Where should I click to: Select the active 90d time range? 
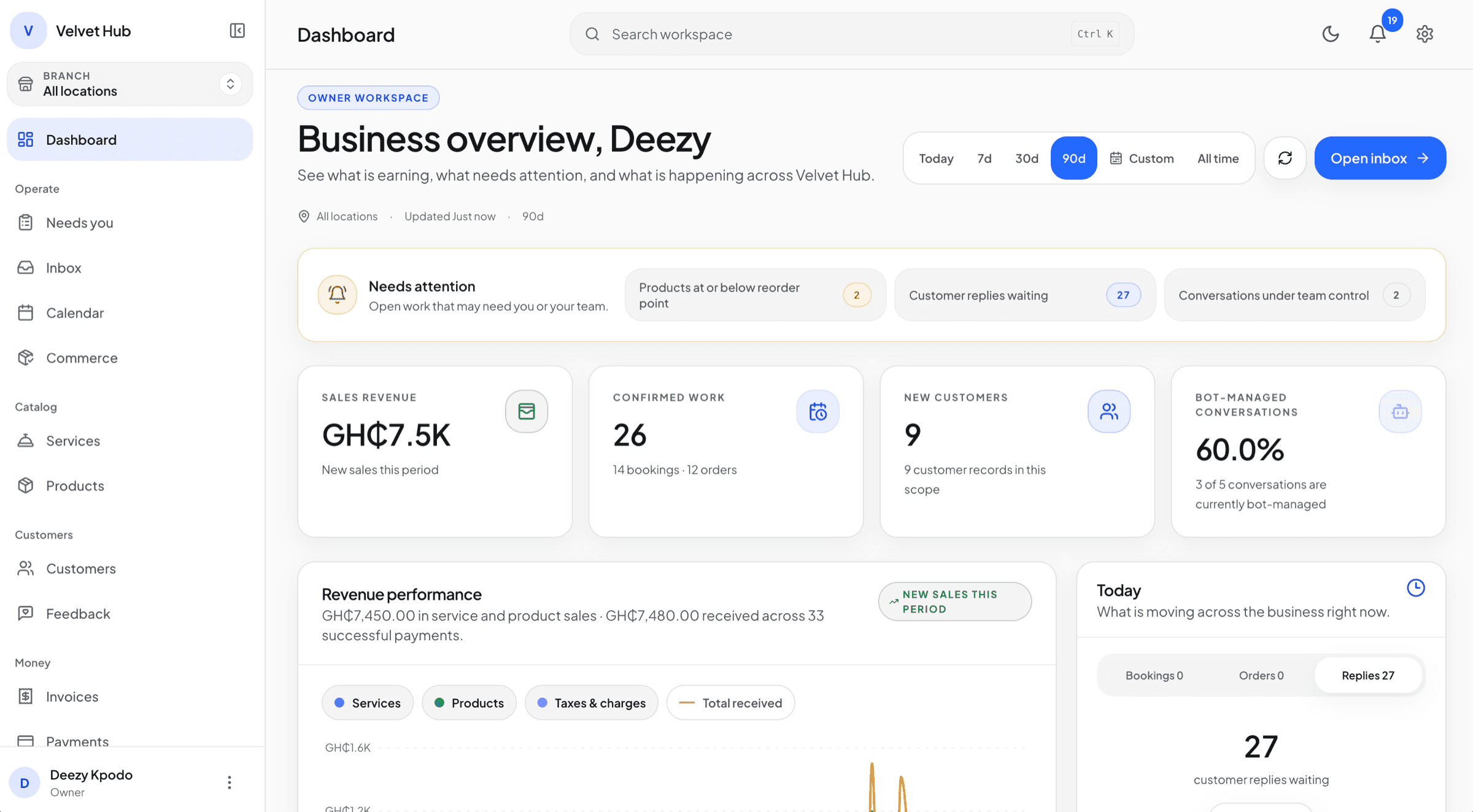tap(1073, 158)
